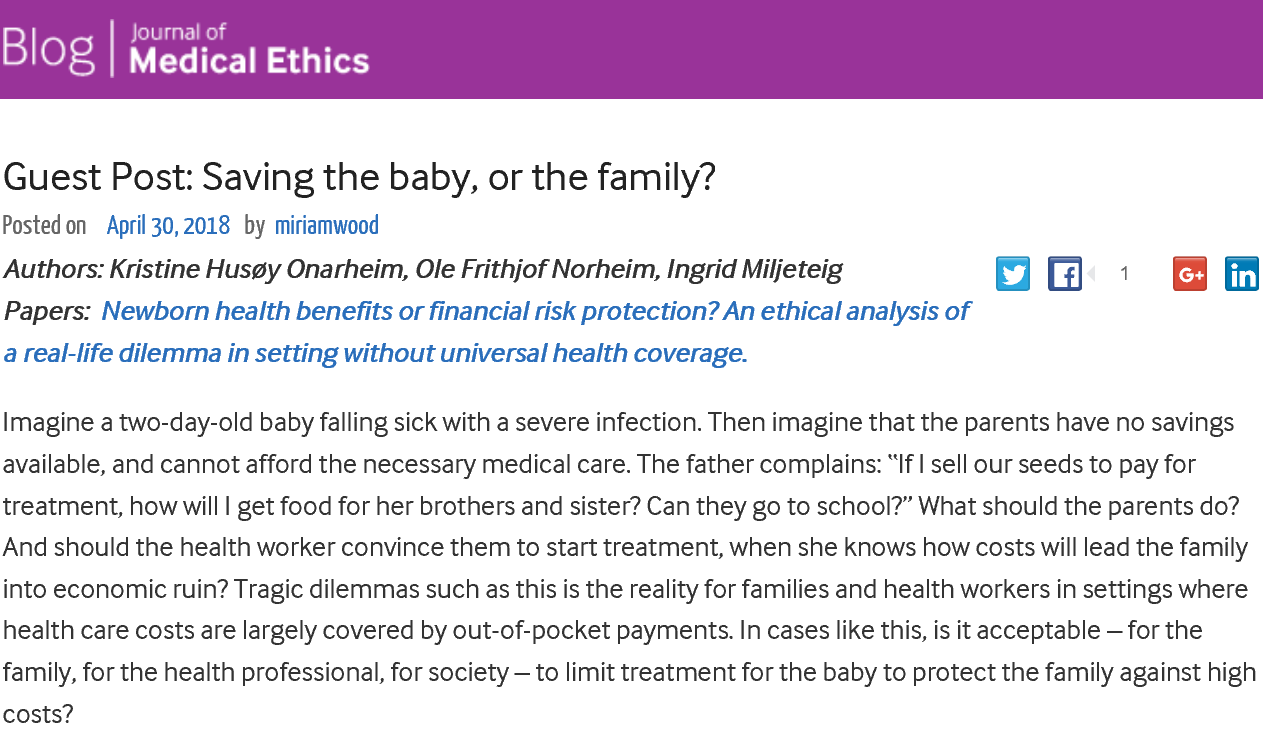Share the post on Twitter
Viewport: 1263px width, 745px height.
point(1013,273)
